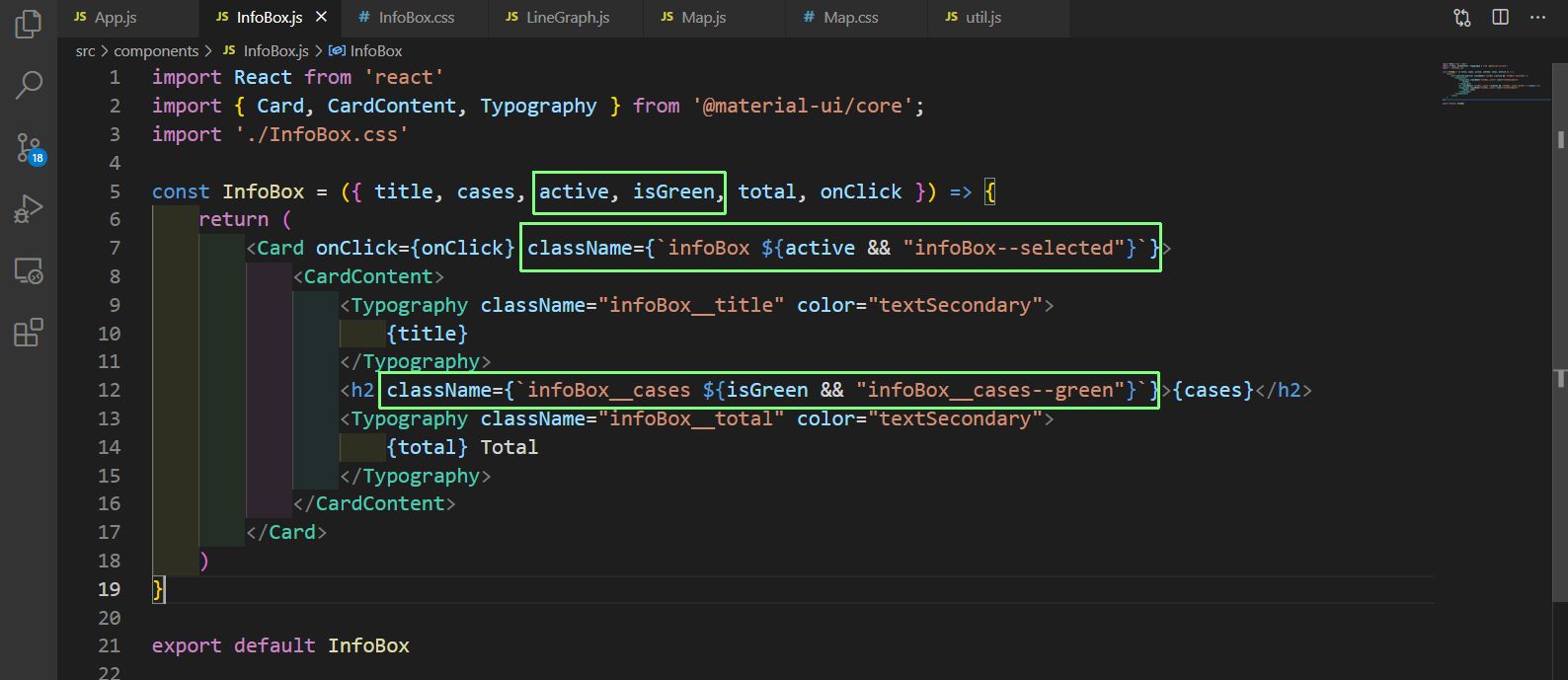
Task: Click '@material-ui/core' import string
Action: tap(802, 106)
